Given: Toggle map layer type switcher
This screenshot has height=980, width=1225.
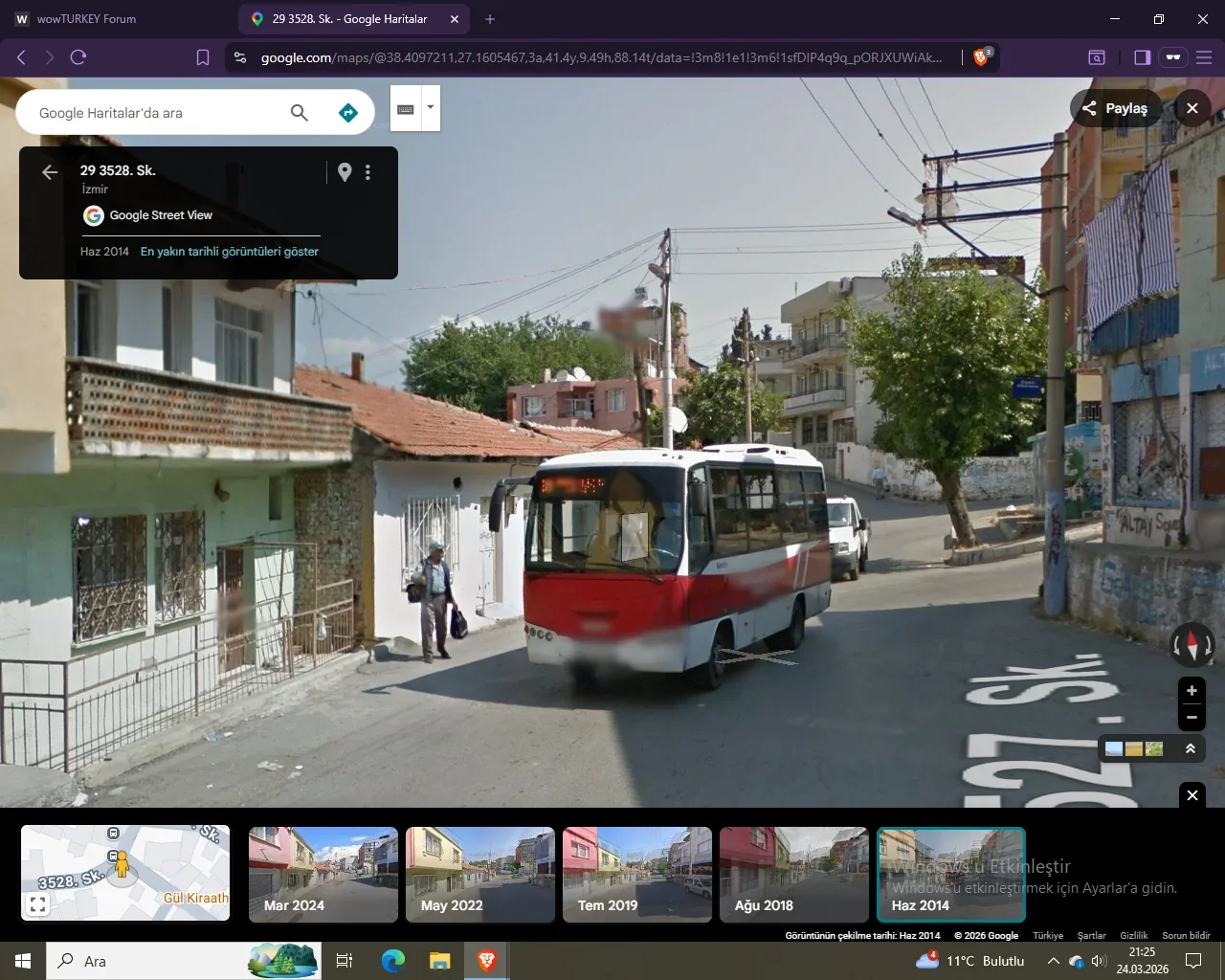Looking at the screenshot, I should coord(1134,748).
